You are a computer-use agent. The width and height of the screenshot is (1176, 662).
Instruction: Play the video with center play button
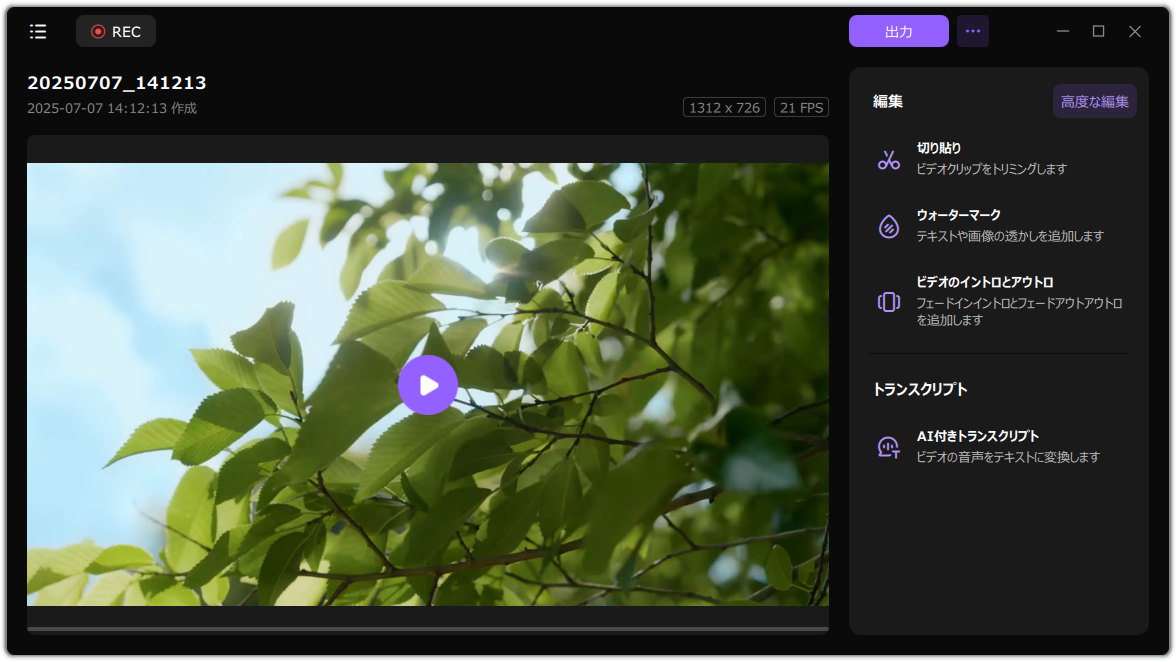tap(428, 385)
